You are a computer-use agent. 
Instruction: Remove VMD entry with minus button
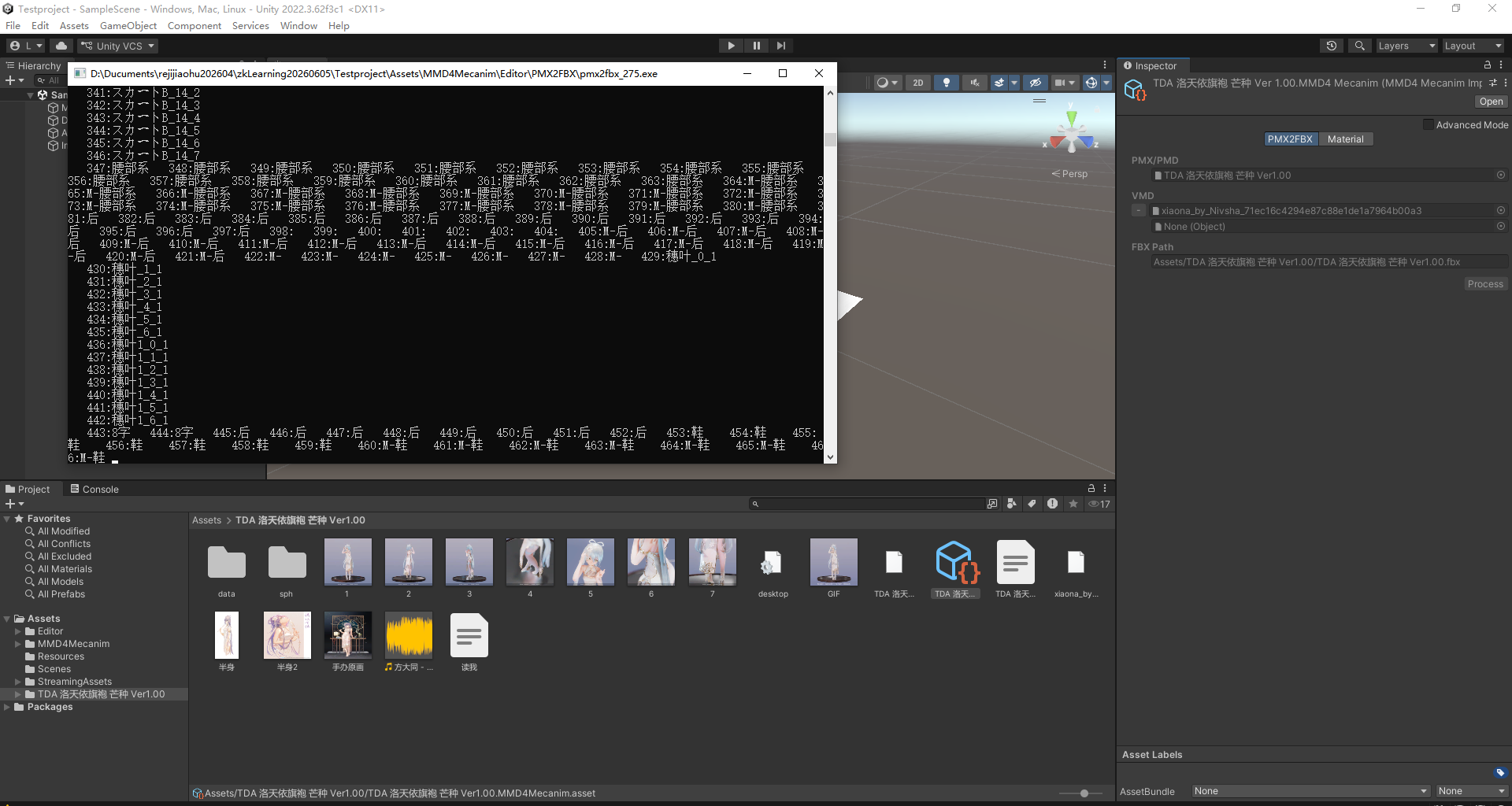pos(1139,210)
